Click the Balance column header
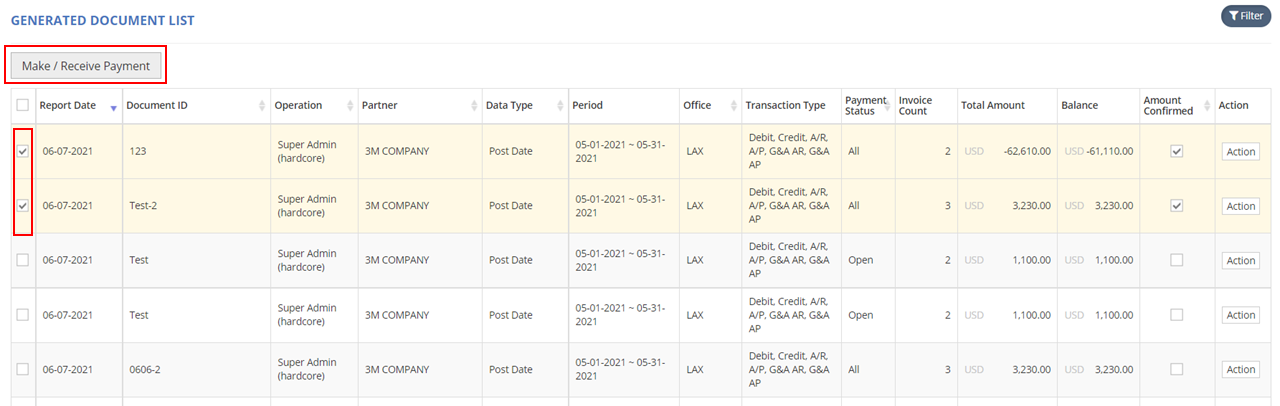Screen dimensions: 1280x406 tap(1080, 105)
